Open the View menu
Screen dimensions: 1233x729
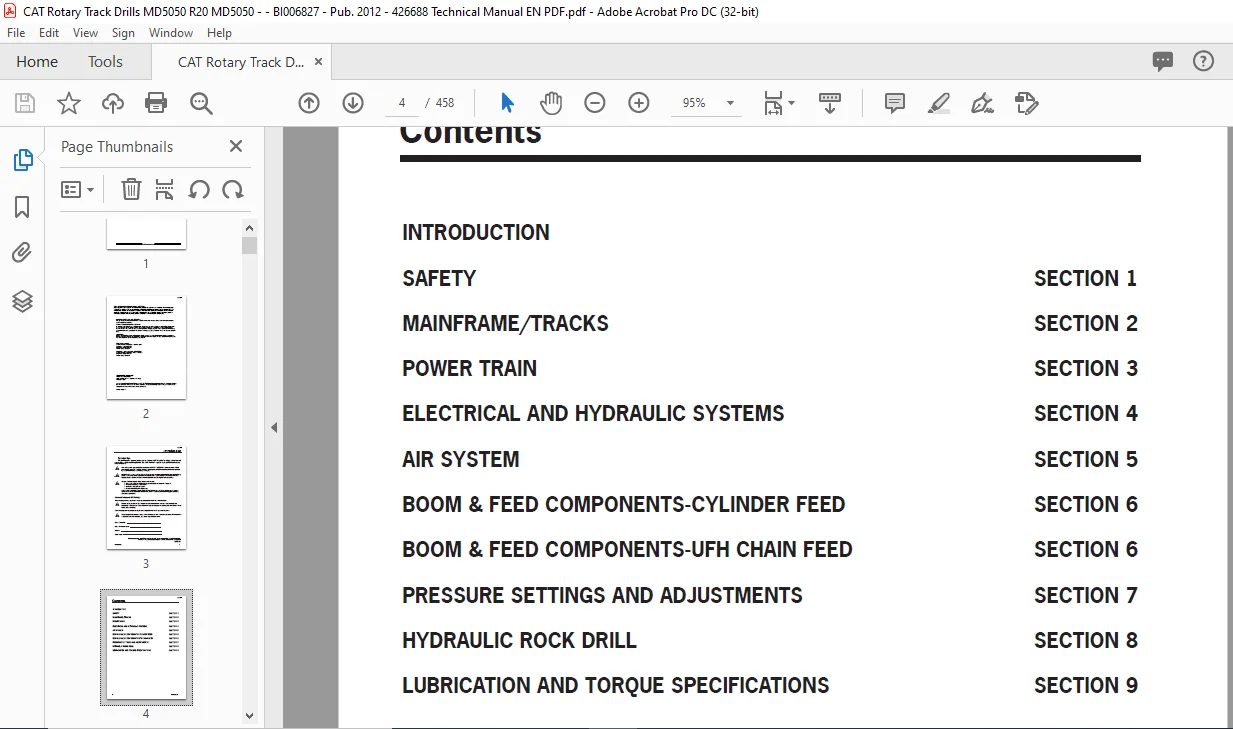(x=86, y=33)
